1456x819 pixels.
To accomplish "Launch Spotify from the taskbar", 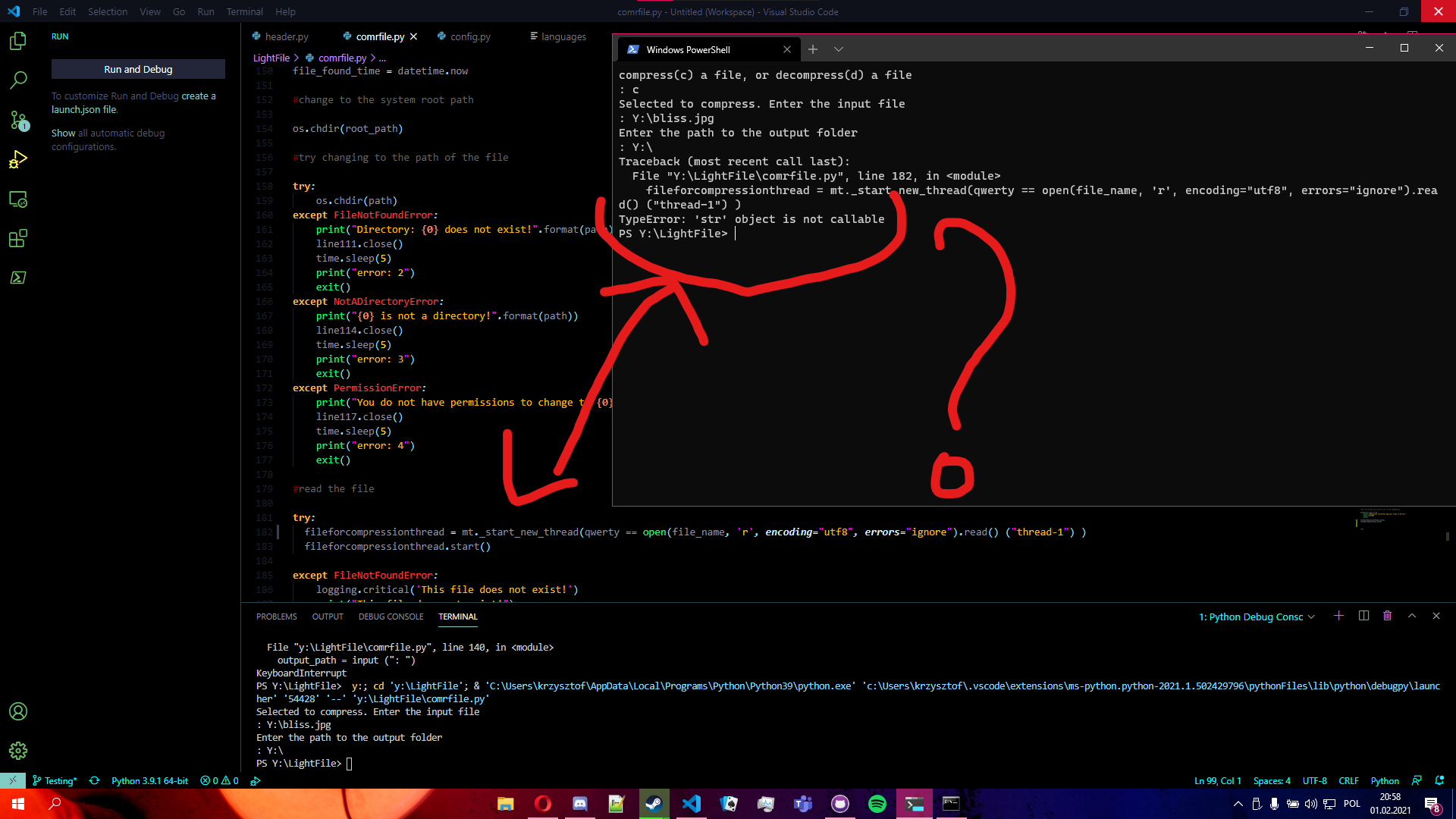I will point(877,804).
